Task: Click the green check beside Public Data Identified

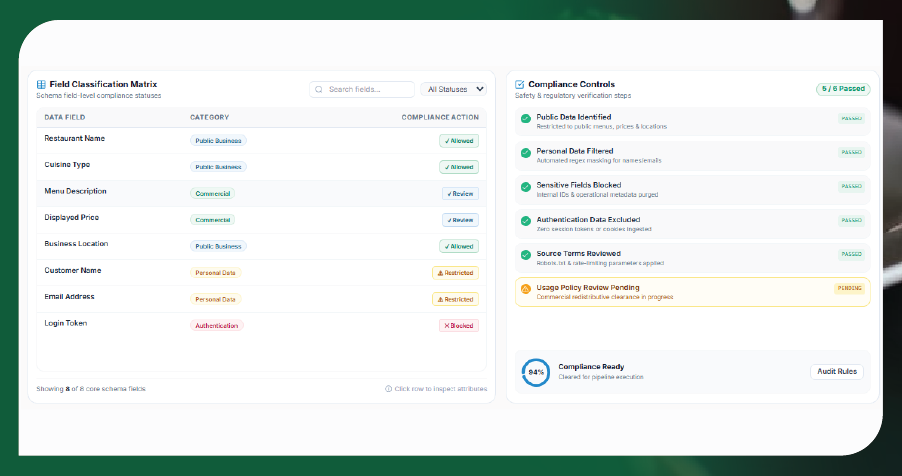Action: [x=526, y=119]
